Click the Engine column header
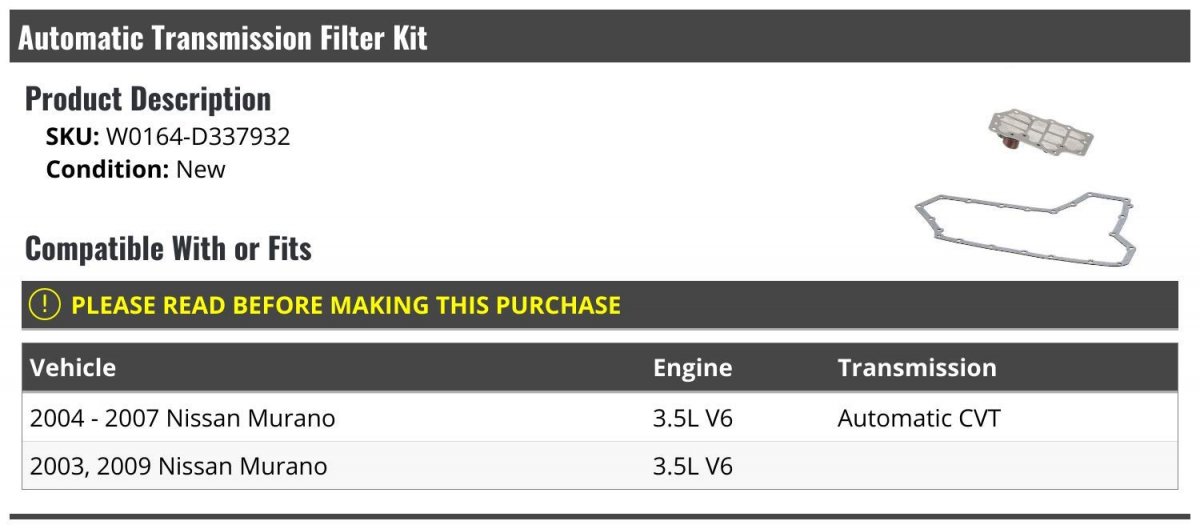The image size is (1200, 529). [x=692, y=367]
